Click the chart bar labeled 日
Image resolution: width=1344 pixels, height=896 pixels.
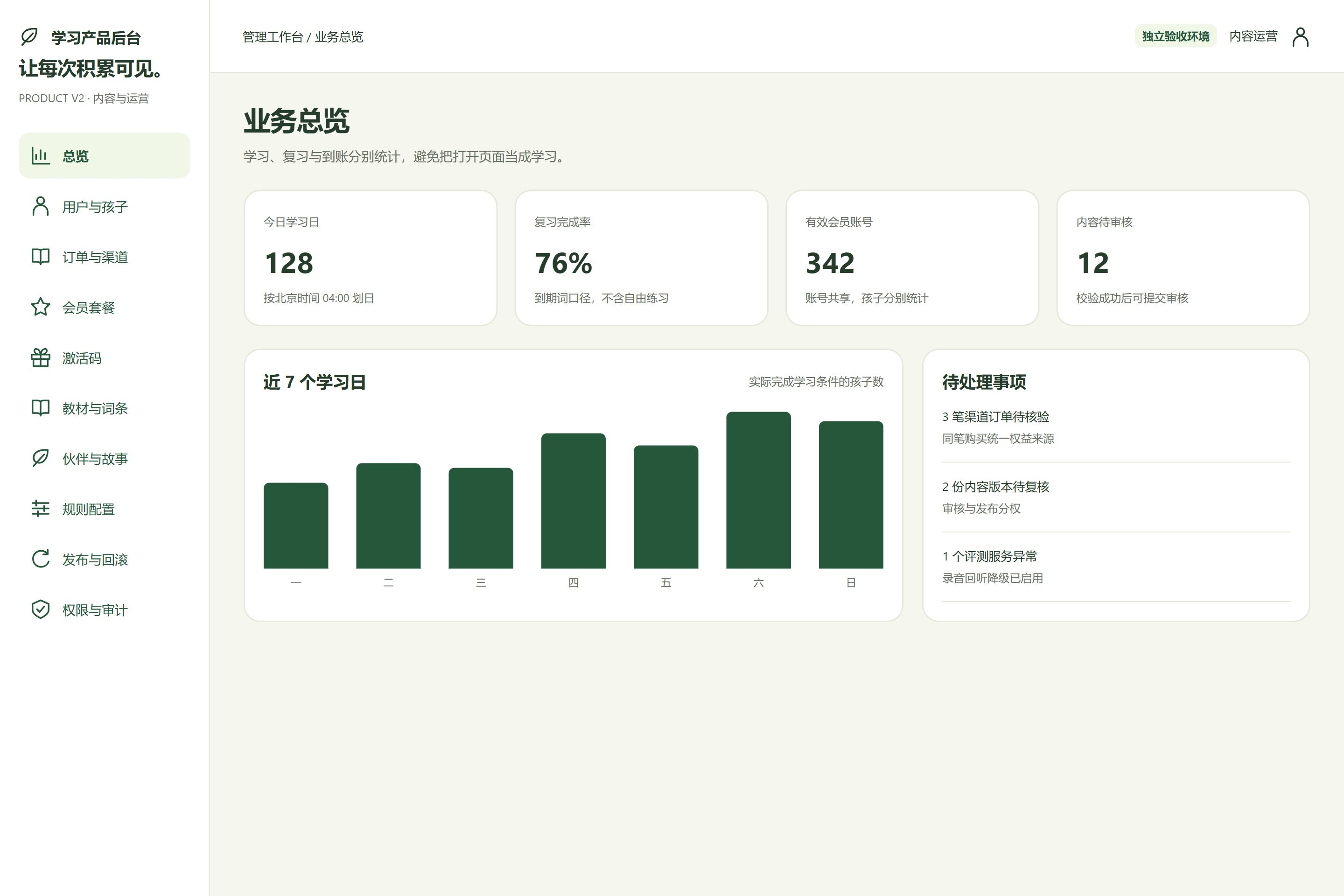click(851, 495)
